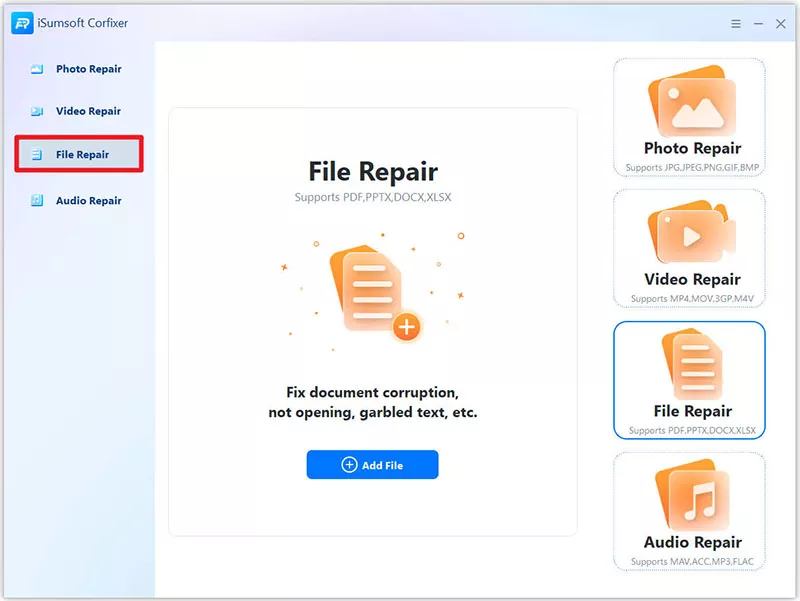Open the hamburger menu in title bar

coord(736,23)
